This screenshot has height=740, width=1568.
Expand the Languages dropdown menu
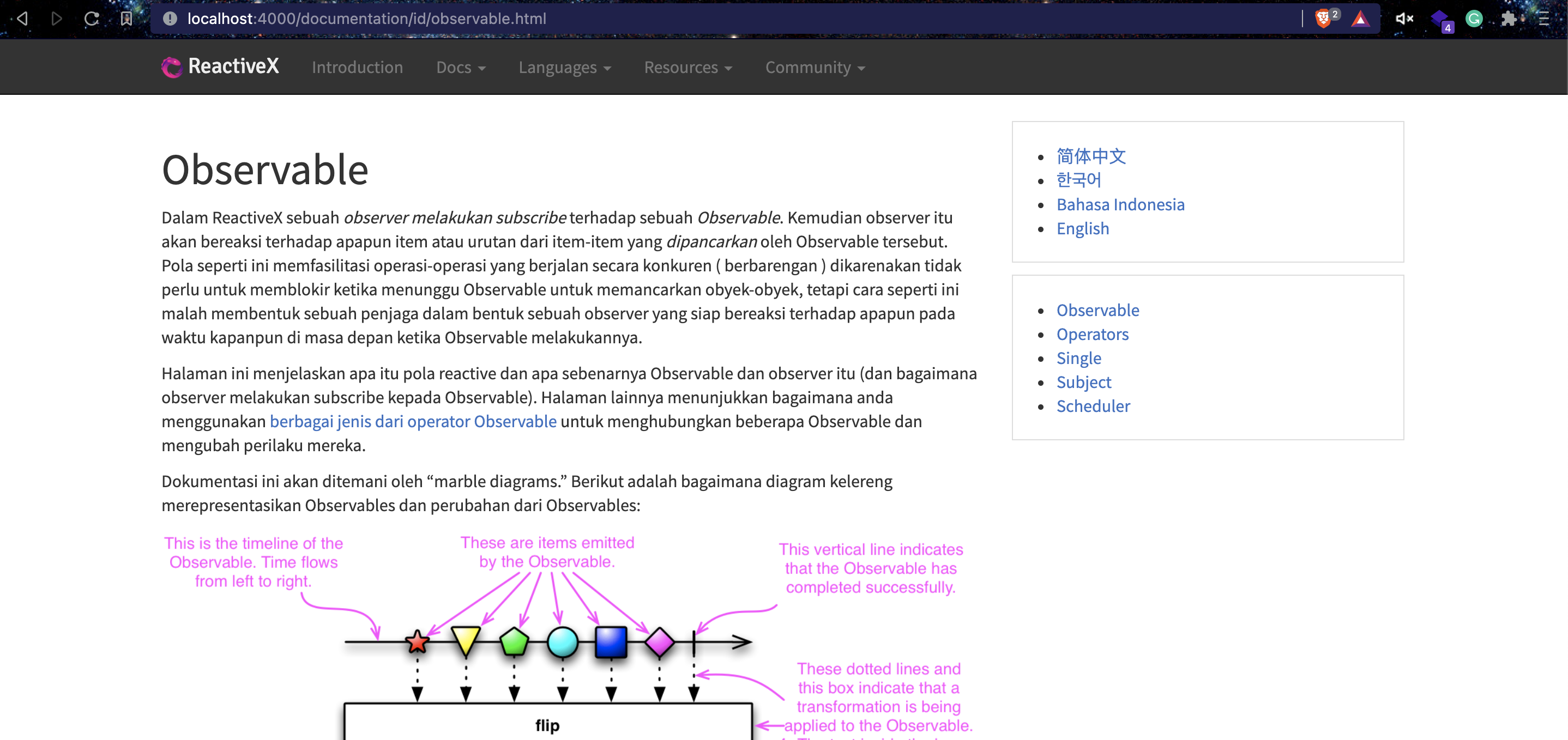click(564, 68)
